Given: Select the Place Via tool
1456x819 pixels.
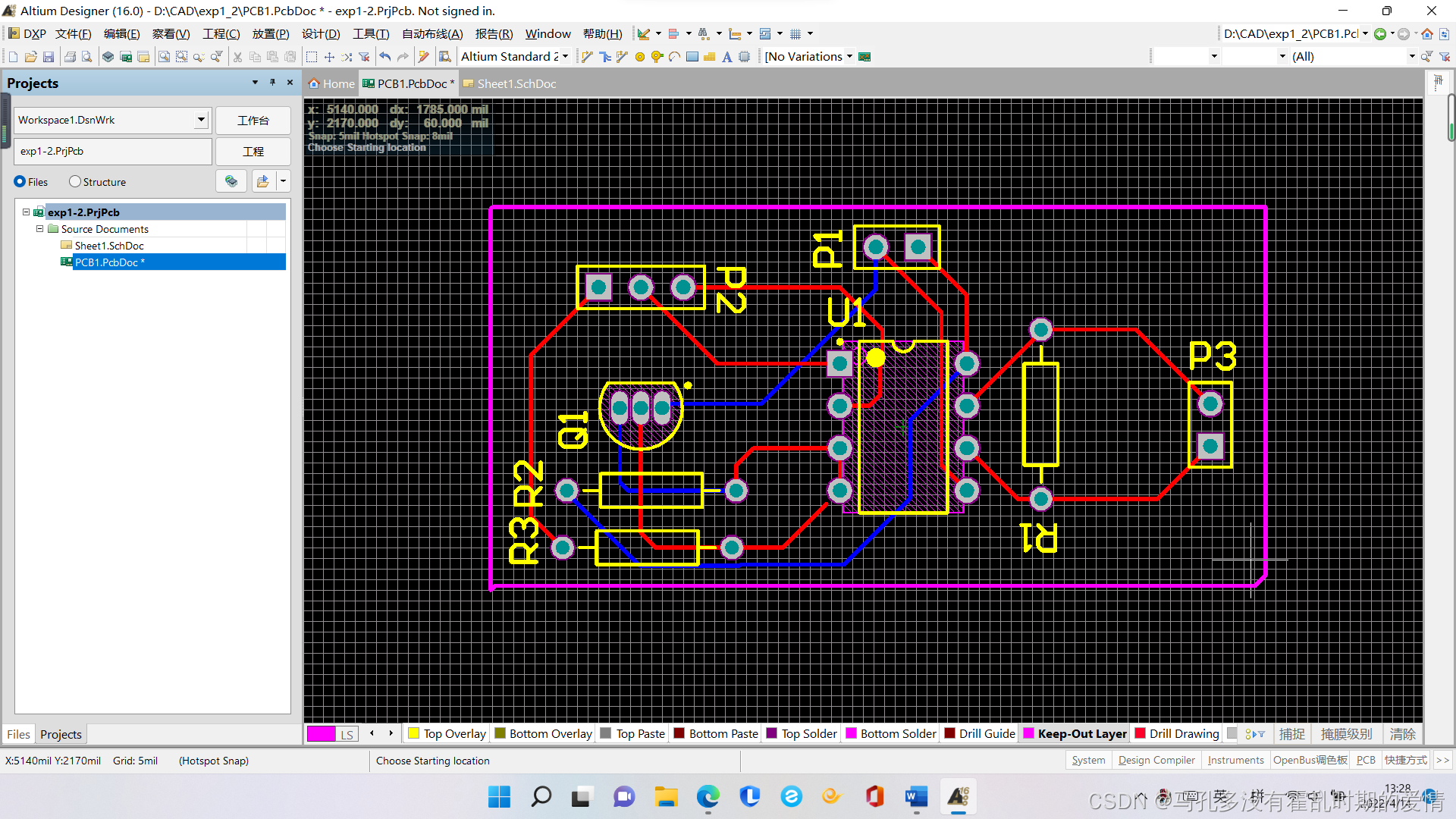Looking at the screenshot, I should point(657,57).
